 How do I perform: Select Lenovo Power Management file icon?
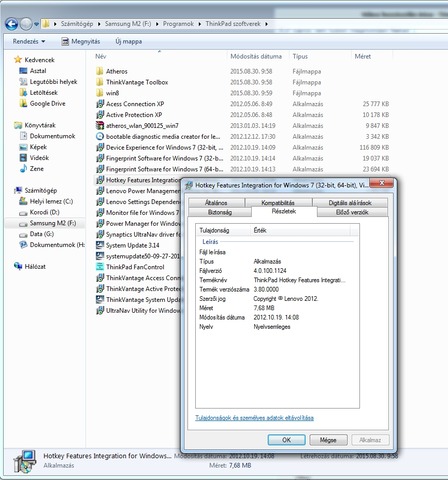click(x=100, y=191)
